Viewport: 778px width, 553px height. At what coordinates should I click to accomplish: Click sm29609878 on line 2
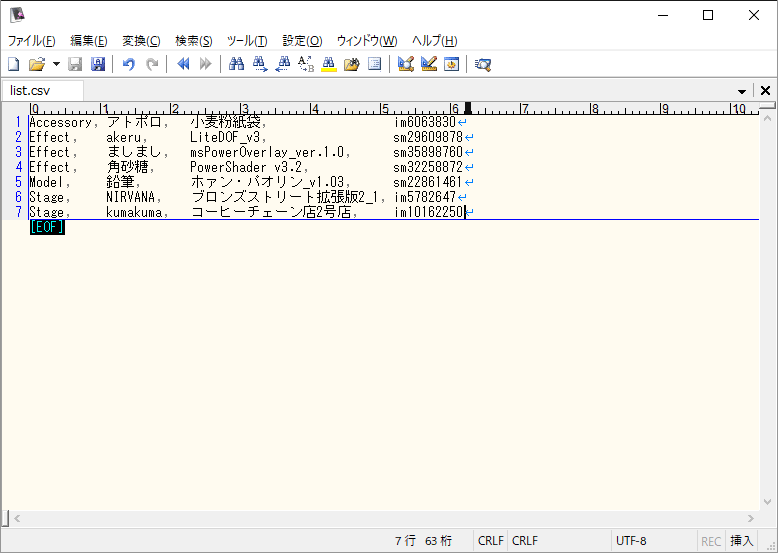(428, 137)
